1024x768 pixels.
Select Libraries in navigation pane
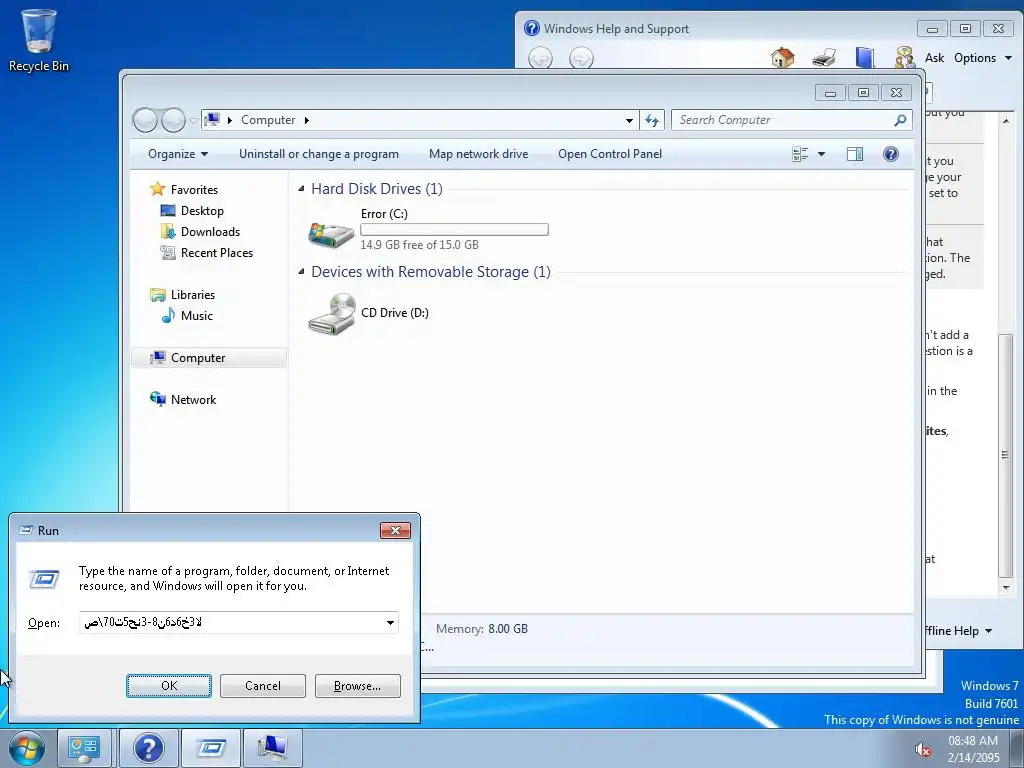click(x=192, y=295)
